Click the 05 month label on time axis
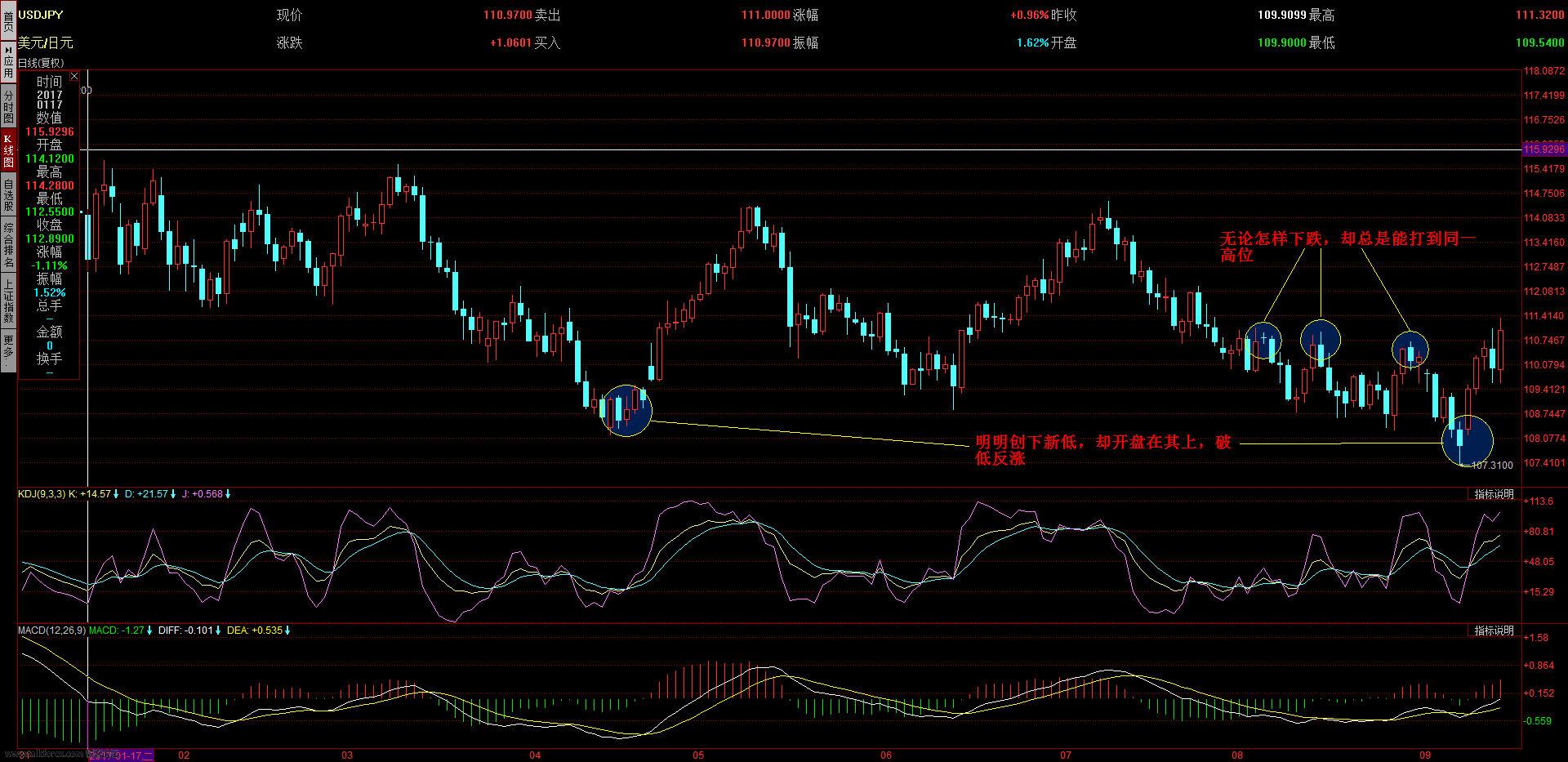Viewport: 1568px width, 762px height. click(698, 755)
